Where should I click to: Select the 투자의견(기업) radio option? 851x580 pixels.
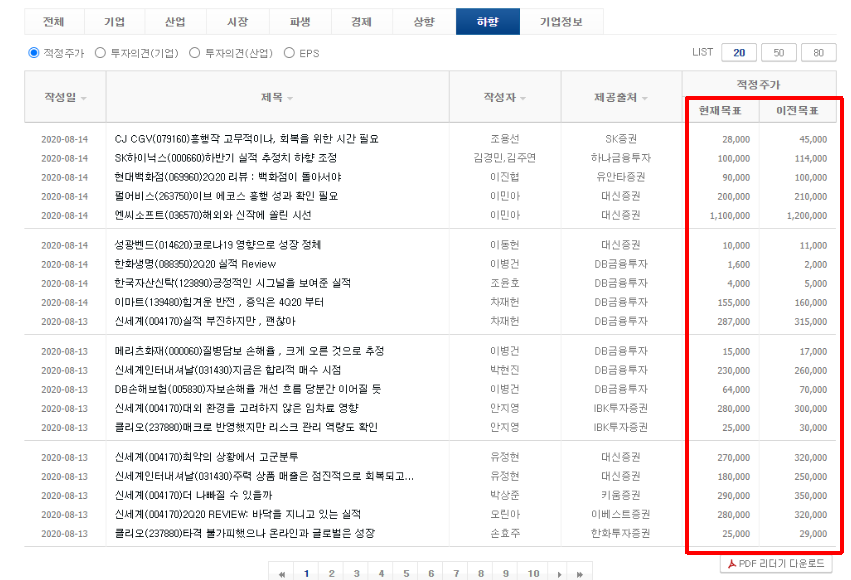coord(100,53)
